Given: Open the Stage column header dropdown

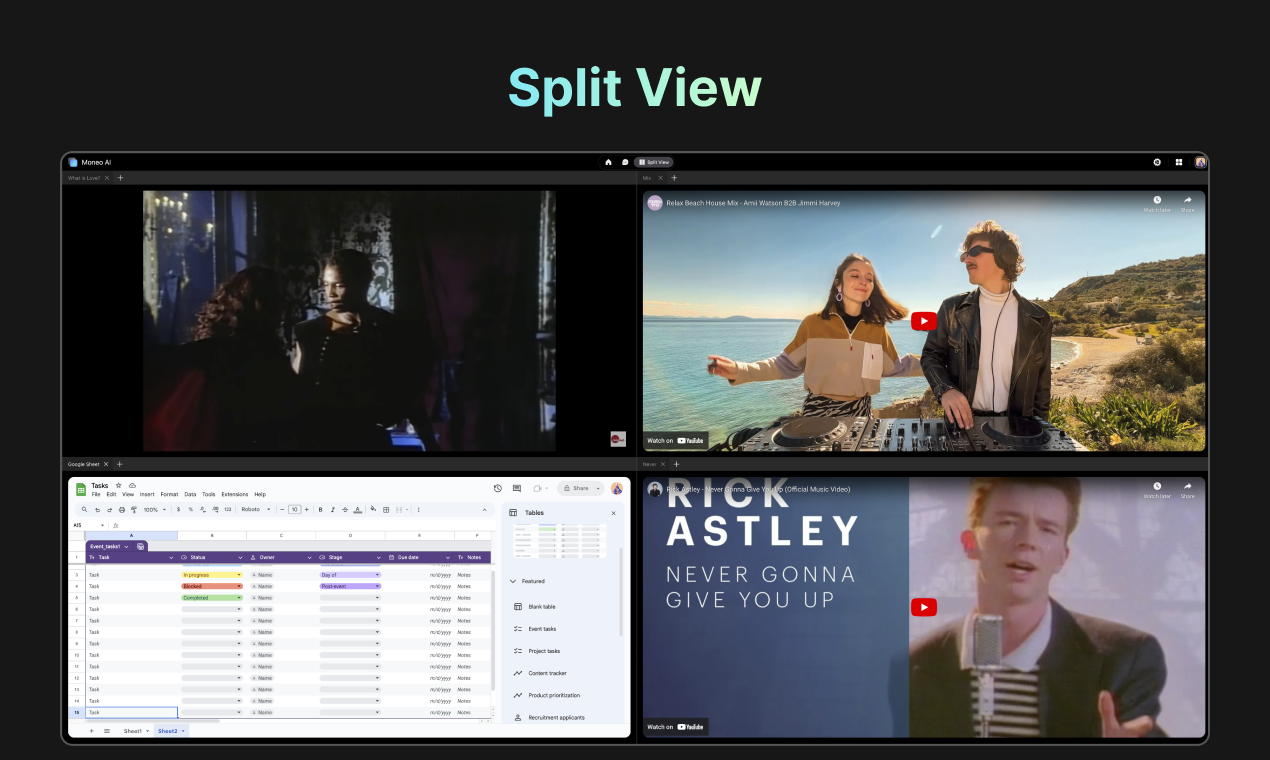Looking at the screenshot, I should pyautogui.click(x=378, y=557).
